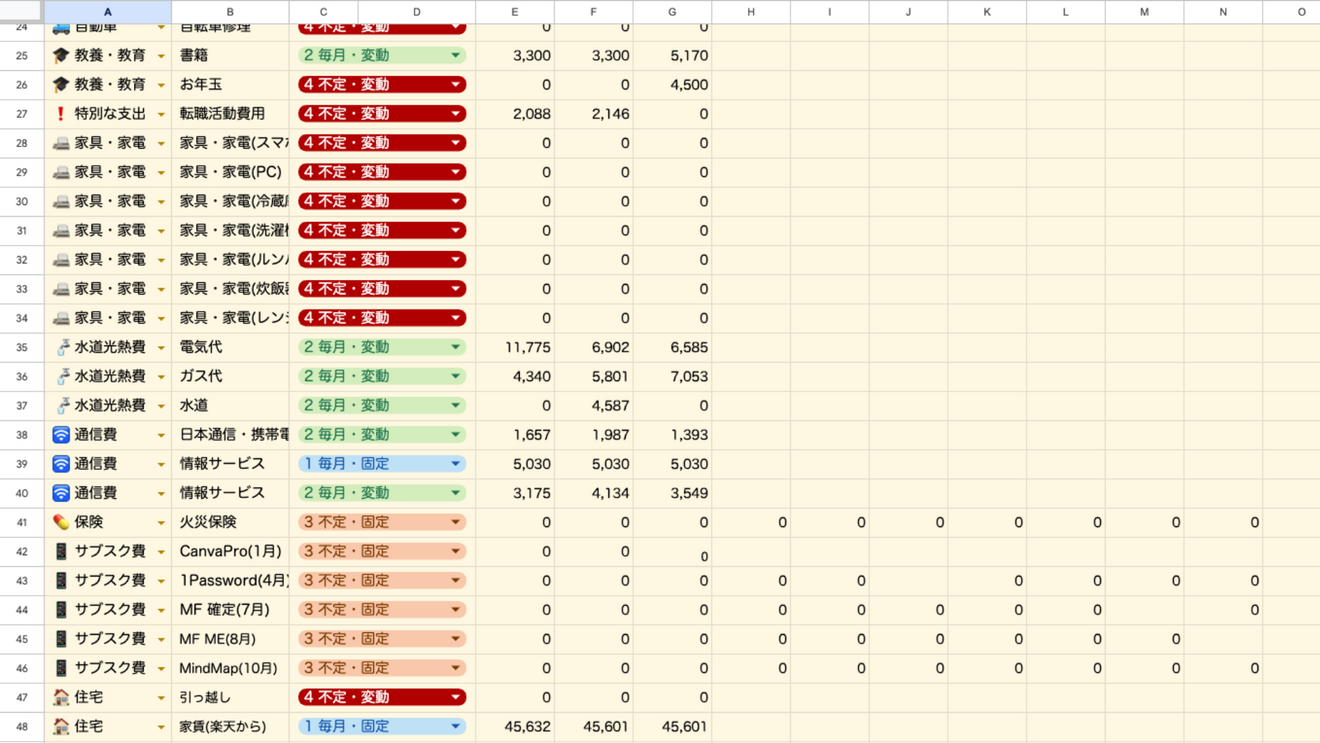Click the 家賃(楽天から) cell

tap(230, 726)
